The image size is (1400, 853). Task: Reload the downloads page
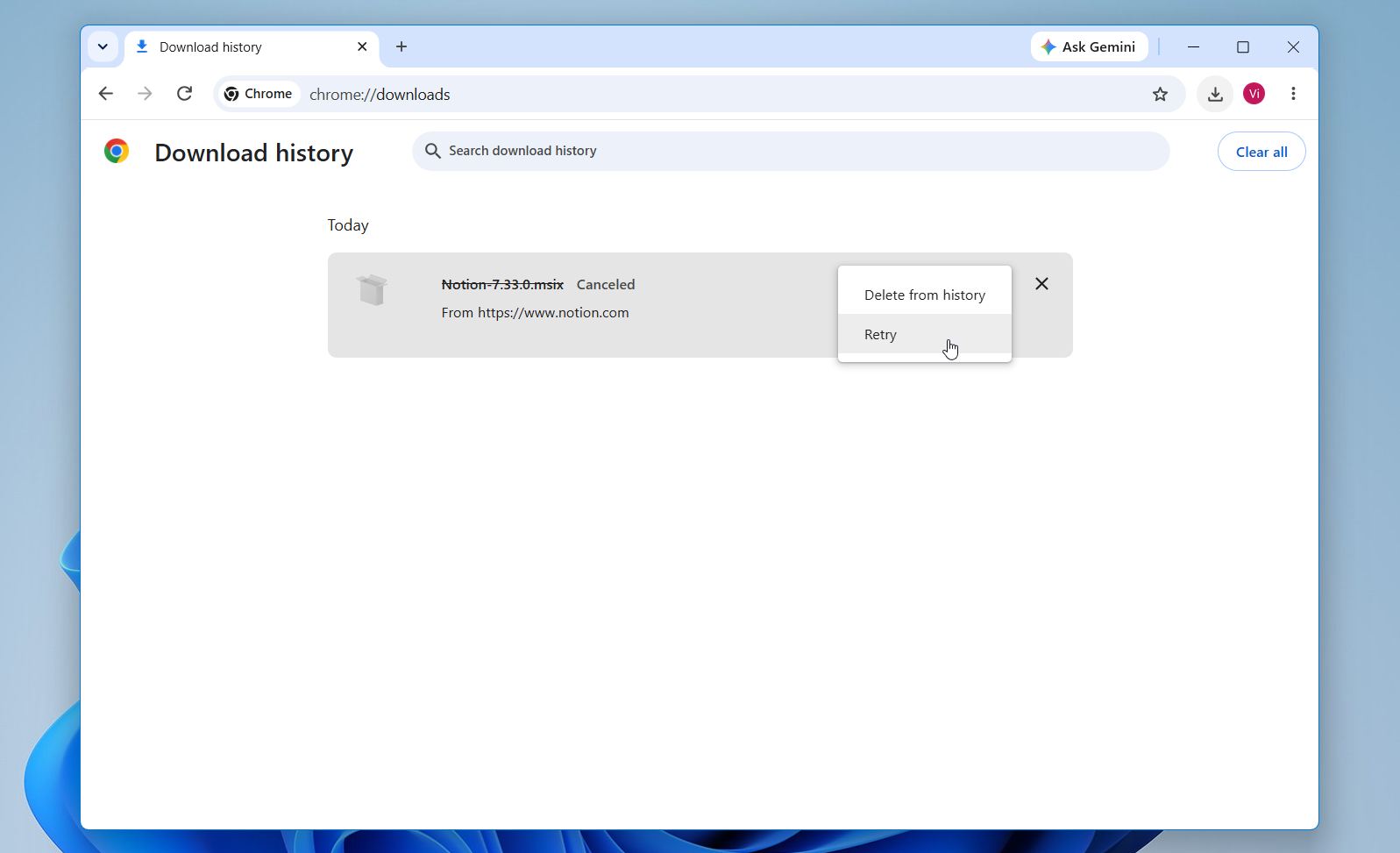click(x=184, y=94)
